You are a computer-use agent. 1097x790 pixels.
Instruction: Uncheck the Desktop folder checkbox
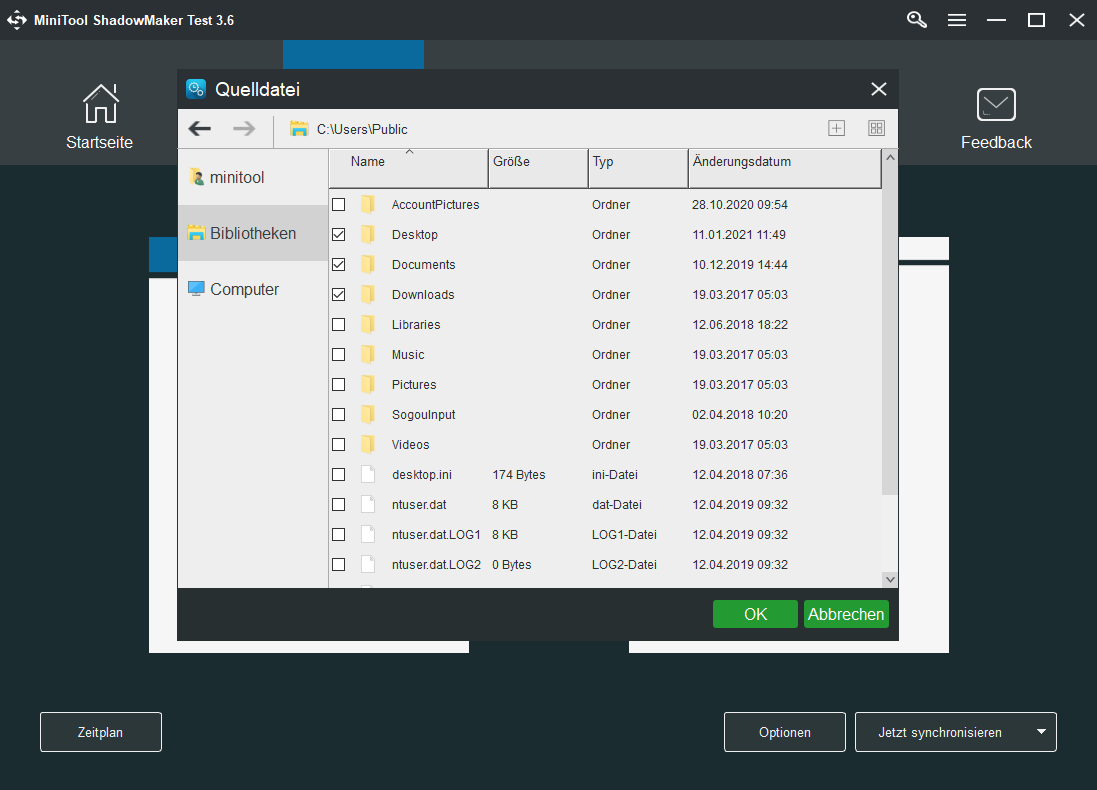point(339,234)
